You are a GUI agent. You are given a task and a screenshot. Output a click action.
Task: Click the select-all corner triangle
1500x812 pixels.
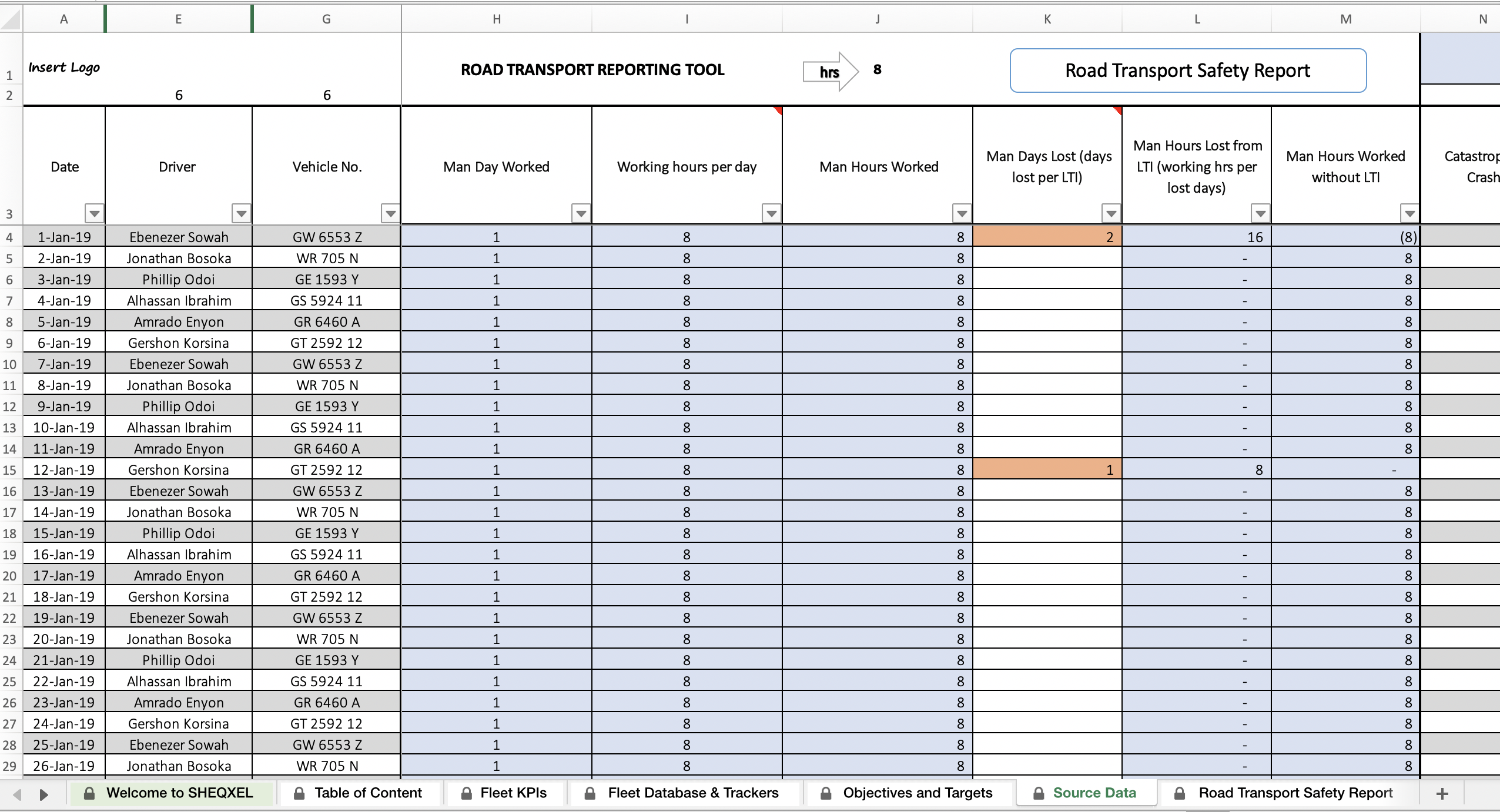pyautogui.click(x=11, y=19)
